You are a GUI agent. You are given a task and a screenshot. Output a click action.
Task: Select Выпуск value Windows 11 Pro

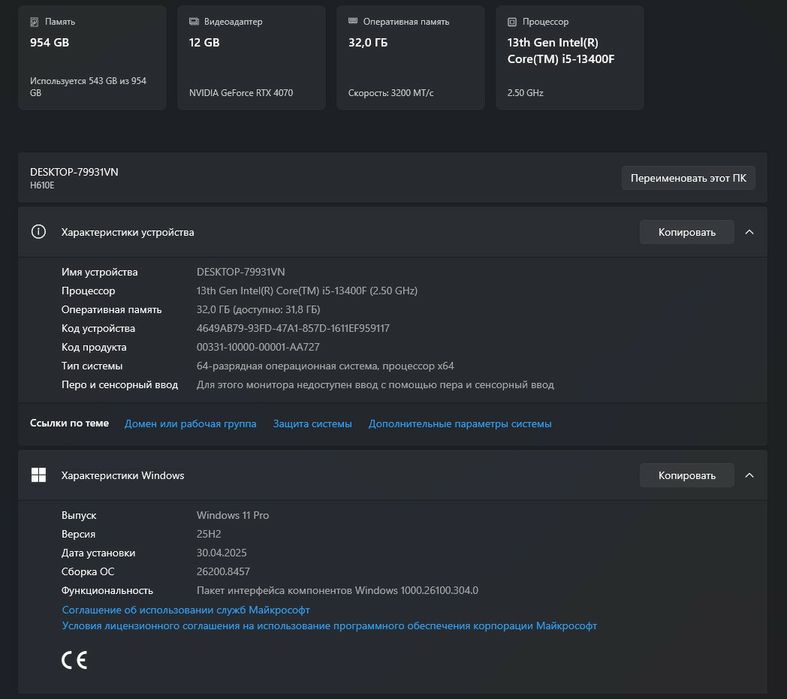point(232,515)
